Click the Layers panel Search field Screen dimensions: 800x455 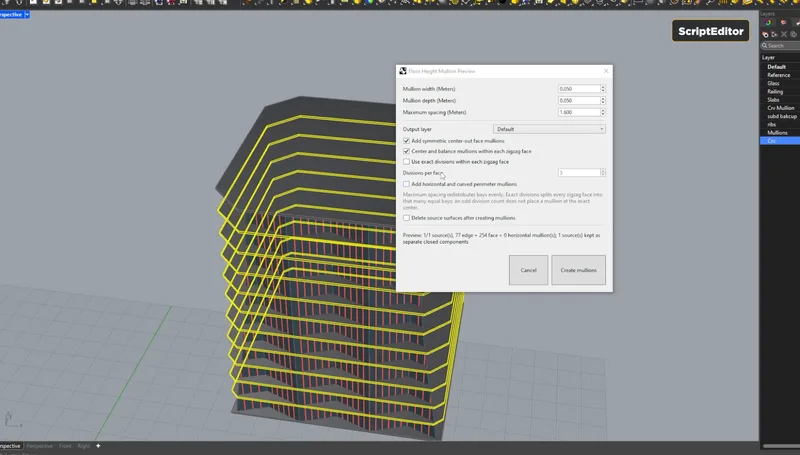tap(781, 46)
